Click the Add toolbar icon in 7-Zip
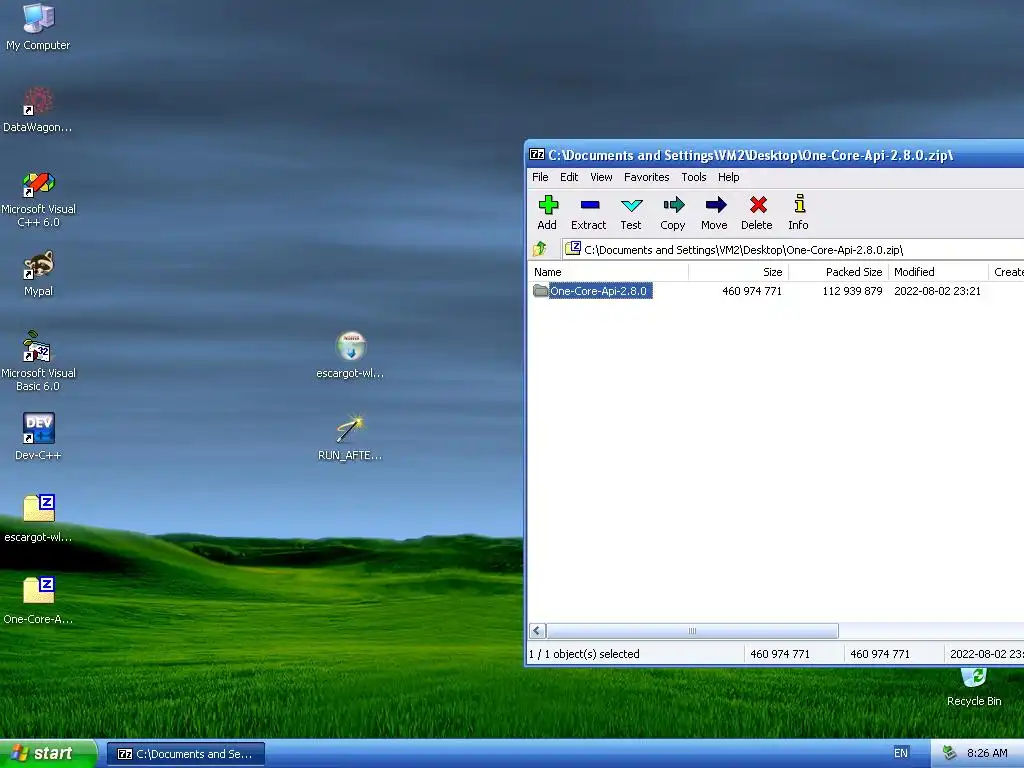This screenshot has height=768, width=1024. (547, 213)
